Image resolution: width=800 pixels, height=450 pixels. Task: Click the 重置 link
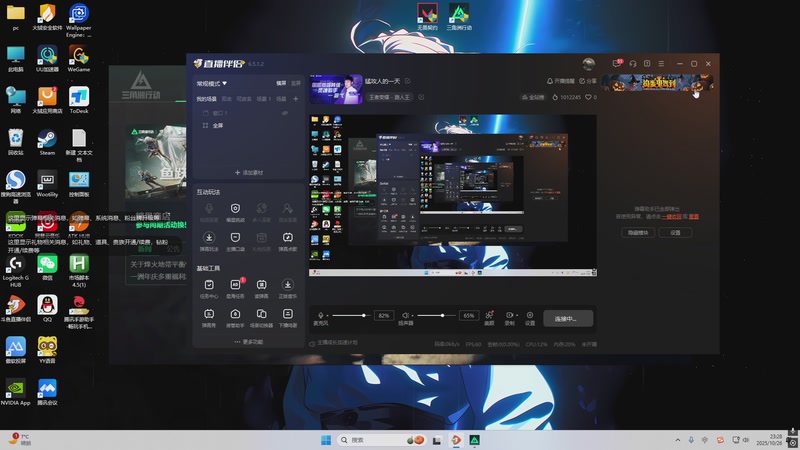pos(694,216)
